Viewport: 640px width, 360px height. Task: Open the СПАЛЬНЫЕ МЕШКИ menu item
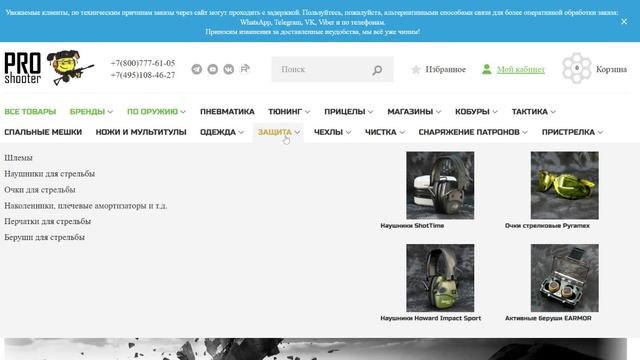[x=43, y=132]
